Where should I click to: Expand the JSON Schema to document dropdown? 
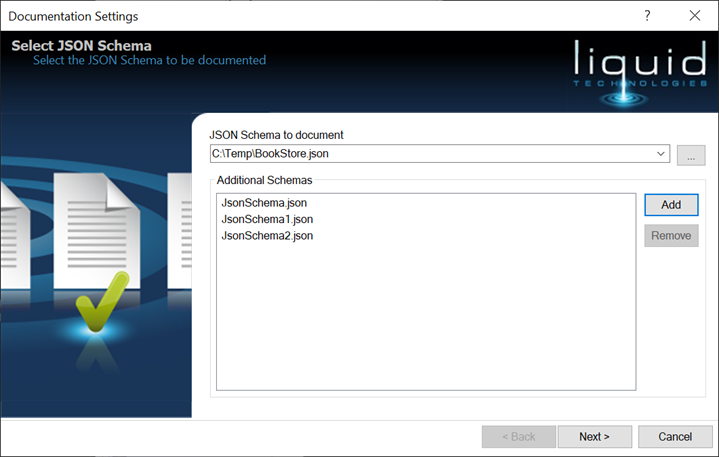pos(661,154)
